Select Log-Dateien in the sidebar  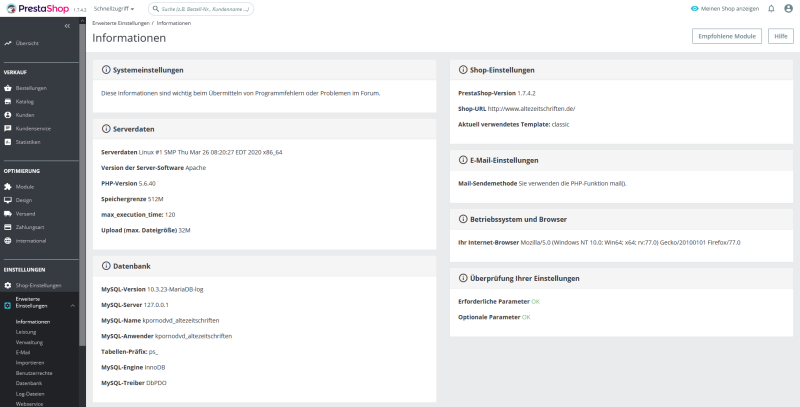pos(30,394)
